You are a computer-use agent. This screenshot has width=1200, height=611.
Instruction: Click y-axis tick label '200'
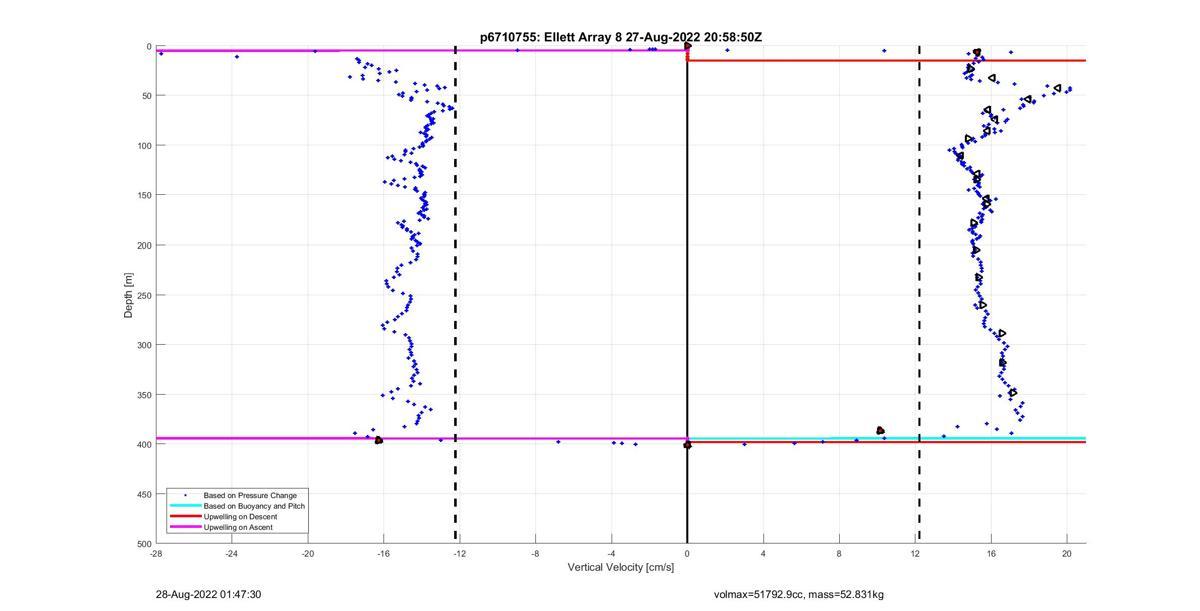[144, 245]
